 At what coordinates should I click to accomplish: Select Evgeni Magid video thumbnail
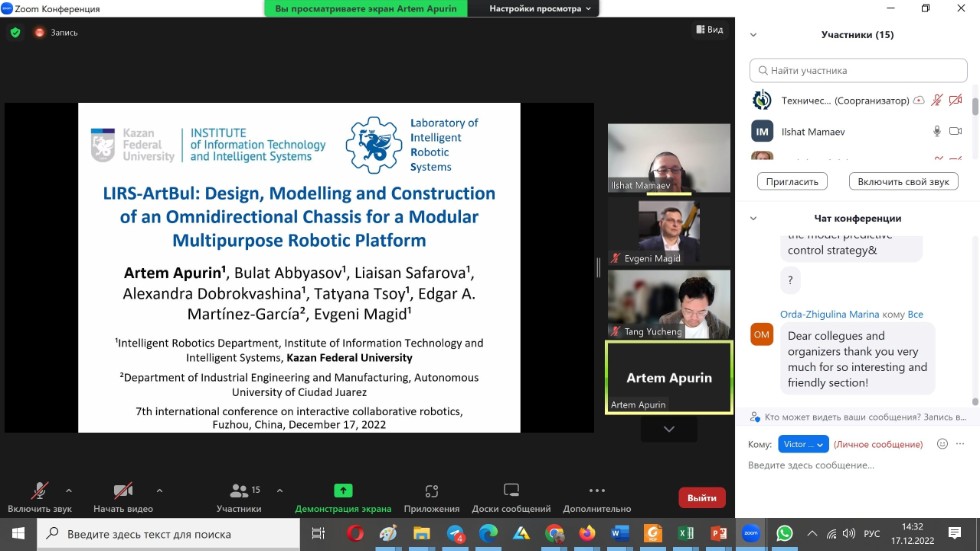tap(669, 231)
